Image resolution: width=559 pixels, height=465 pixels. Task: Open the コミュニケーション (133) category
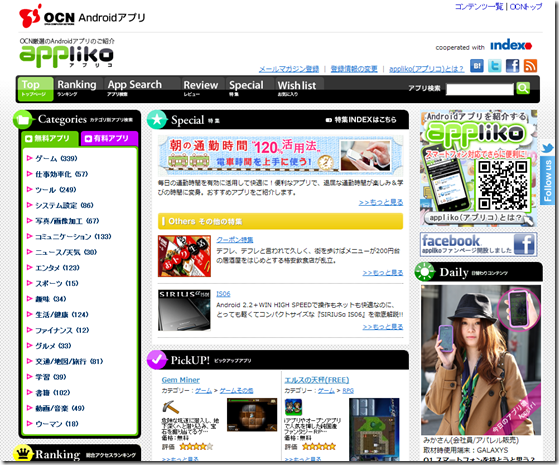[73, 237]
